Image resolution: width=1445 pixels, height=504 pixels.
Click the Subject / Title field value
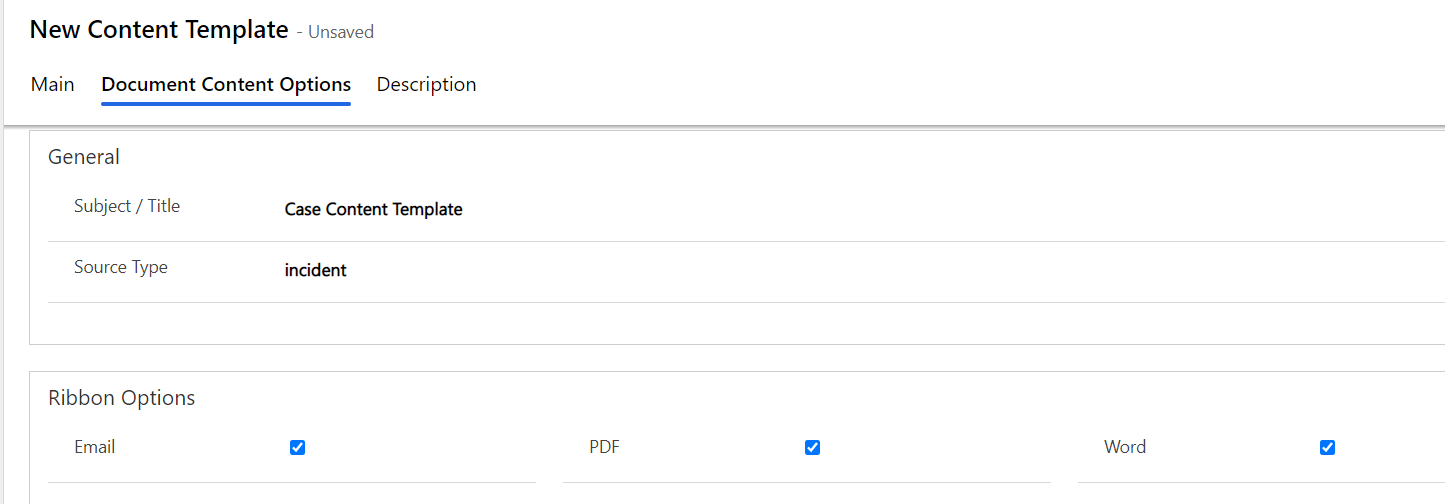pyautogui.click(x=373, y=210)
